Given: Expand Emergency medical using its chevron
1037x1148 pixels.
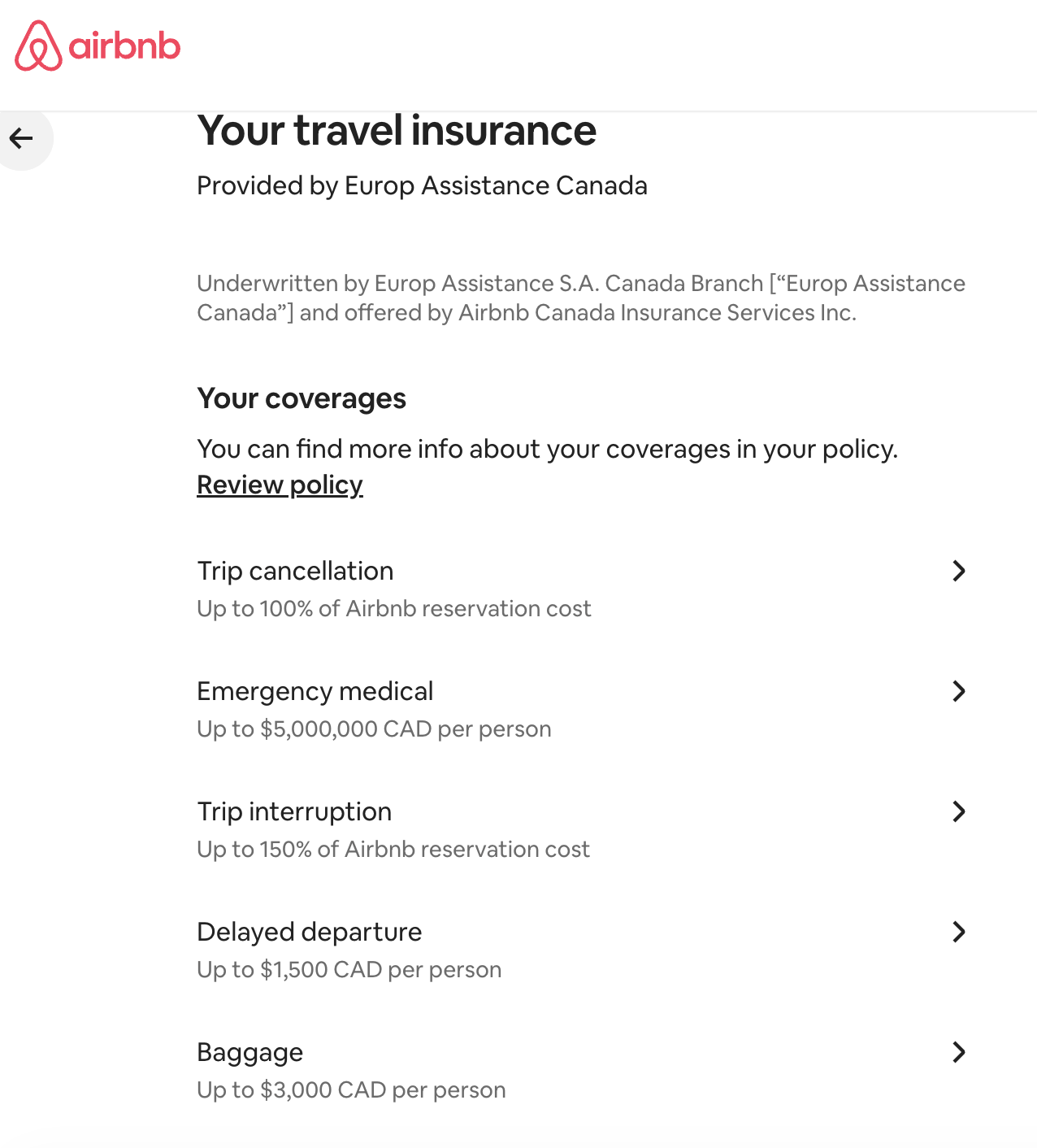Looking at the screenshot, I should click(x=959, y=691).
